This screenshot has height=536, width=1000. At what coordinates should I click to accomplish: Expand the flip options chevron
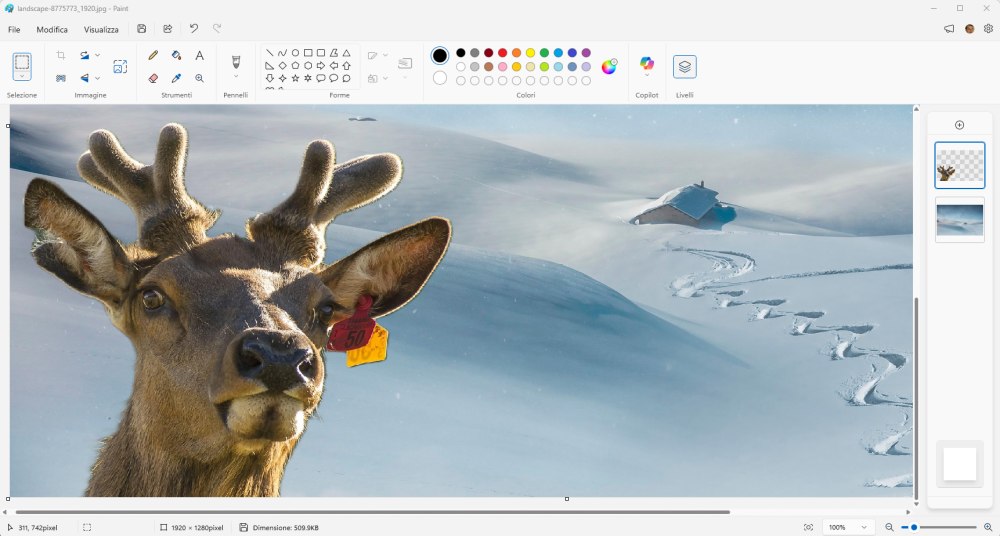[x=98, y=78]
